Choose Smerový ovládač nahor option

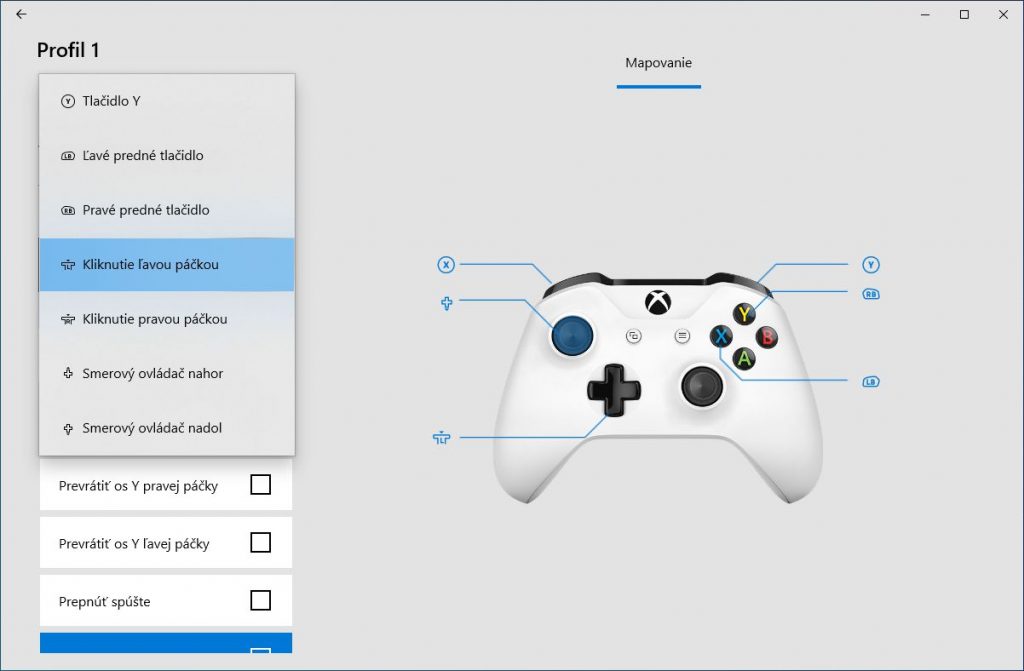[167, 374]
